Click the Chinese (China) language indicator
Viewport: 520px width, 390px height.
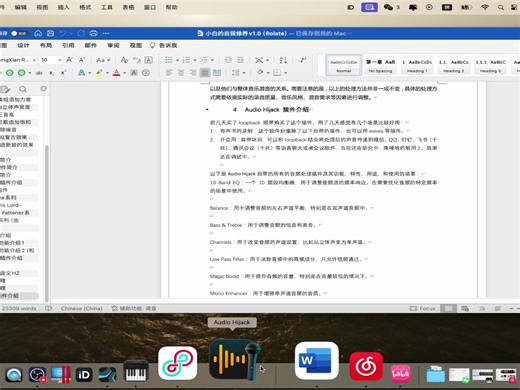[82, 308]
